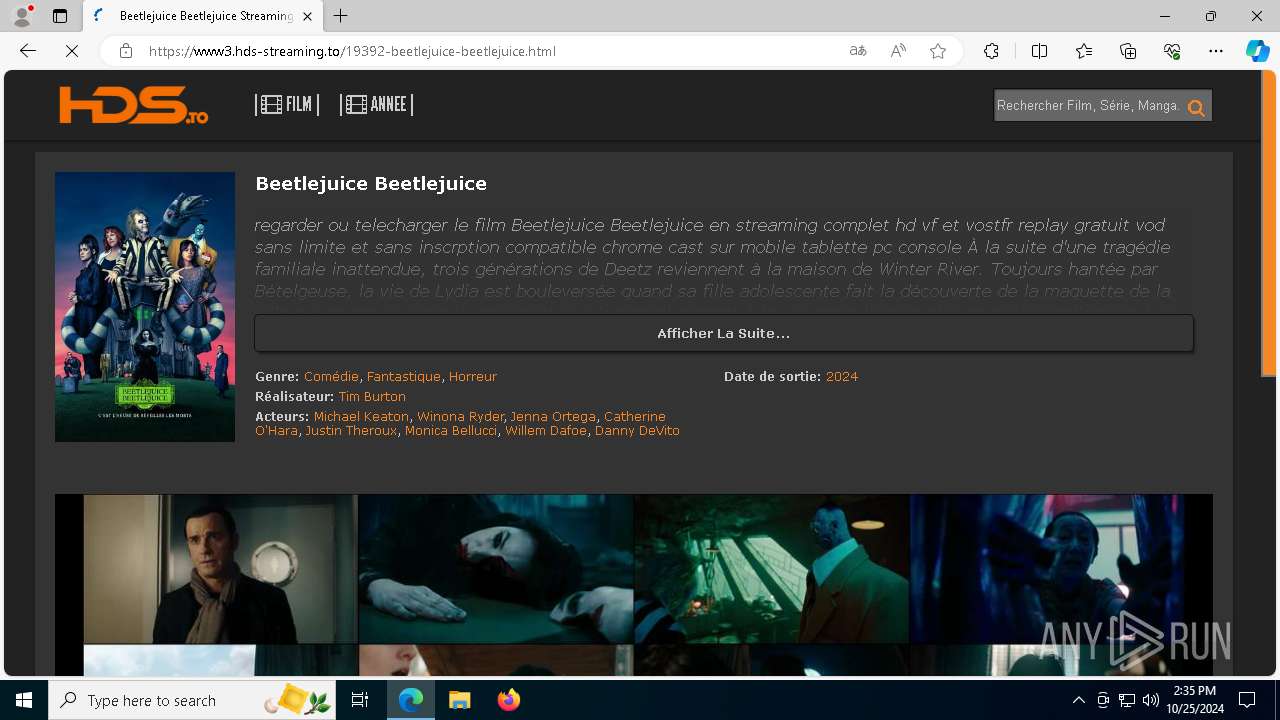This screenshot has height=720, width=1280.
Task: Add this page to favorites star
Action: pyautogui.click(x=938, y=51)
